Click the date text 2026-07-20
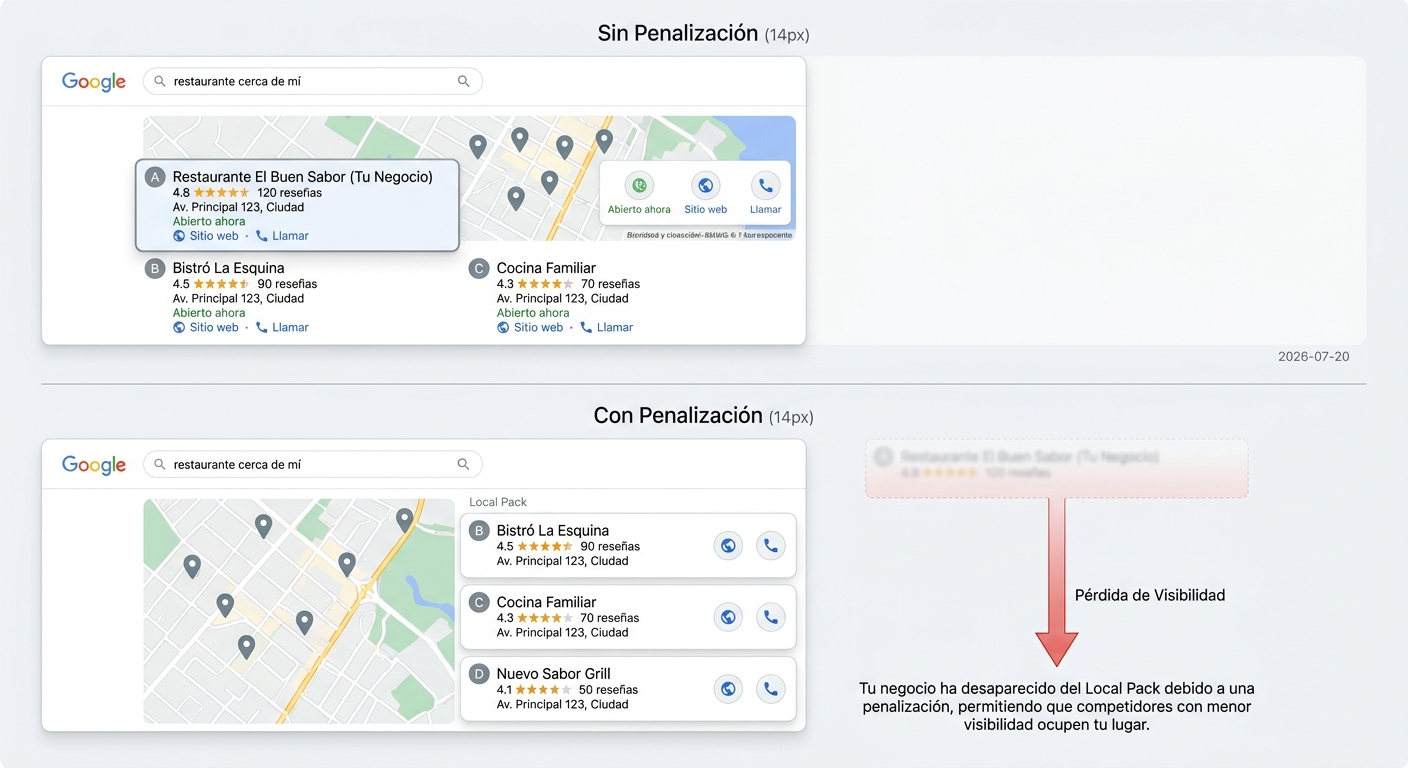The height and width of the screenshot is (768, 1408). tap(1314, 357)
